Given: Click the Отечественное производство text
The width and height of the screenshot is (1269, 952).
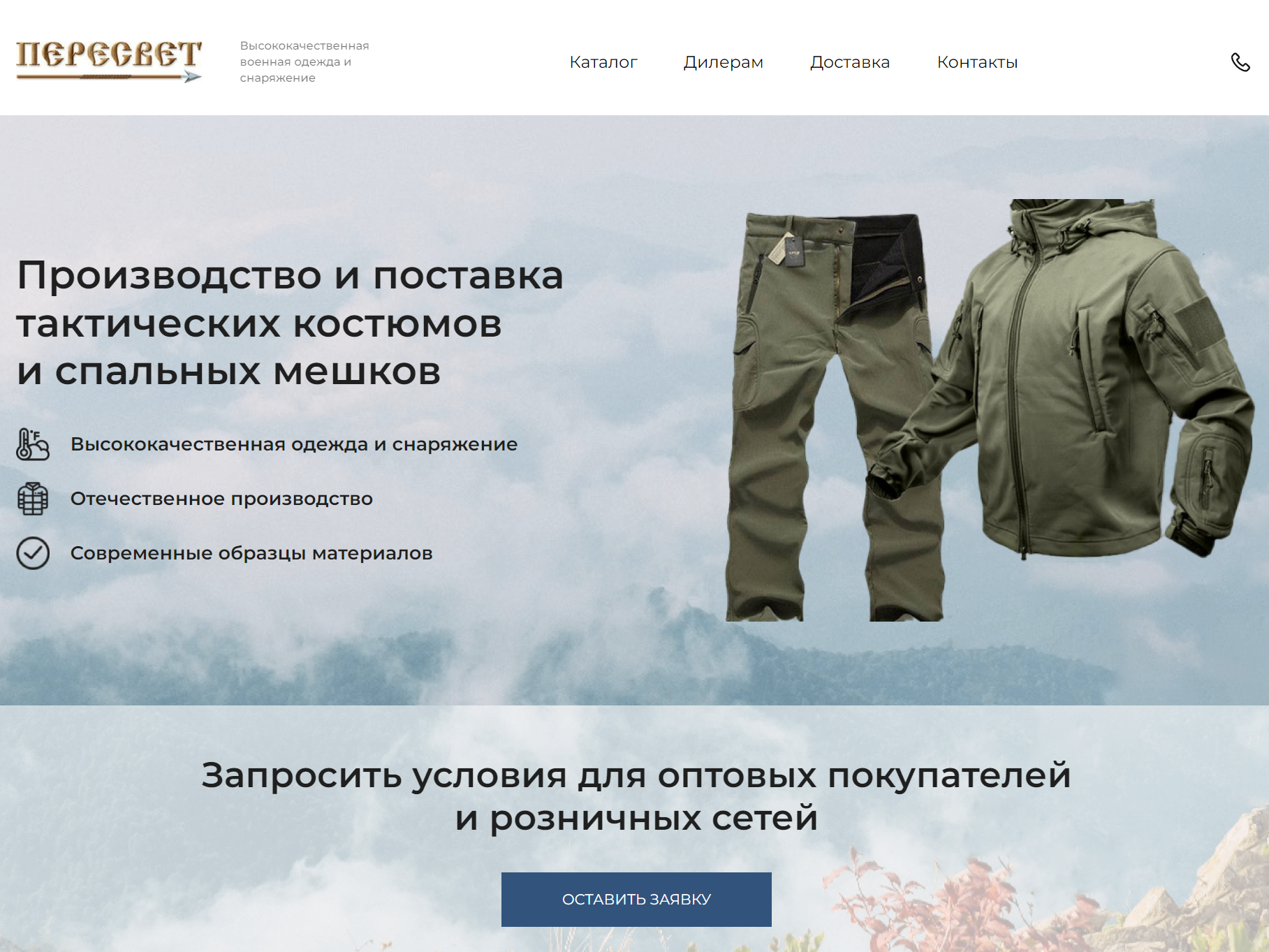Looking at the screenshot, I should (x=221, y=499).
